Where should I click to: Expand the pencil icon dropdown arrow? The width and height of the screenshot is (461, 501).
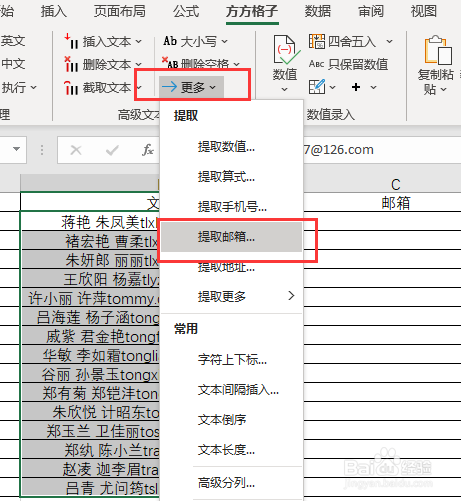click(332, 88)
